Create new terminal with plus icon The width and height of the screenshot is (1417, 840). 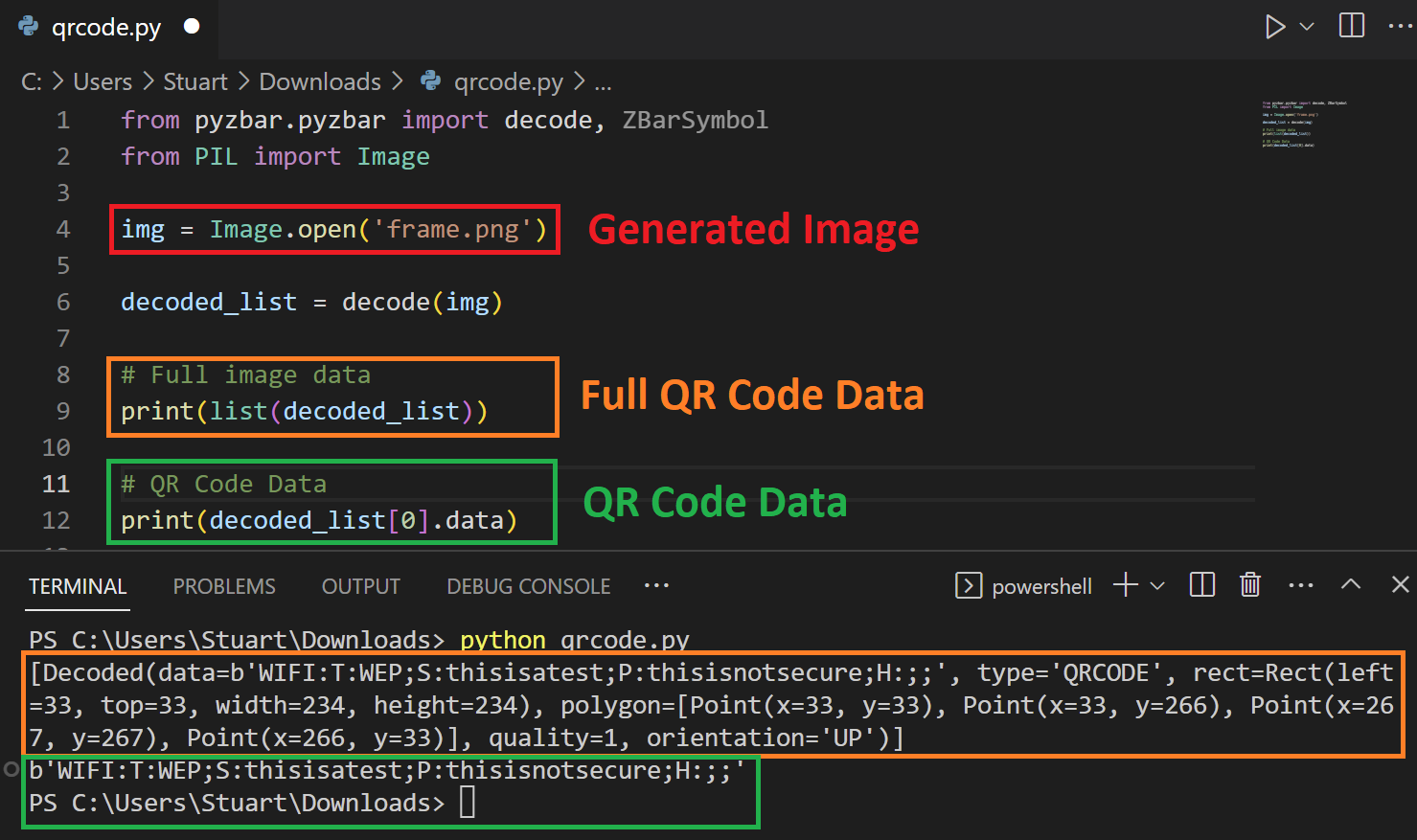coord(1126,585)
